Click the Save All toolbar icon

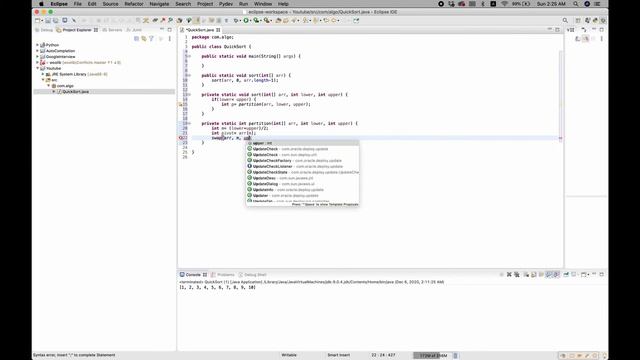[x=56, y=20]
